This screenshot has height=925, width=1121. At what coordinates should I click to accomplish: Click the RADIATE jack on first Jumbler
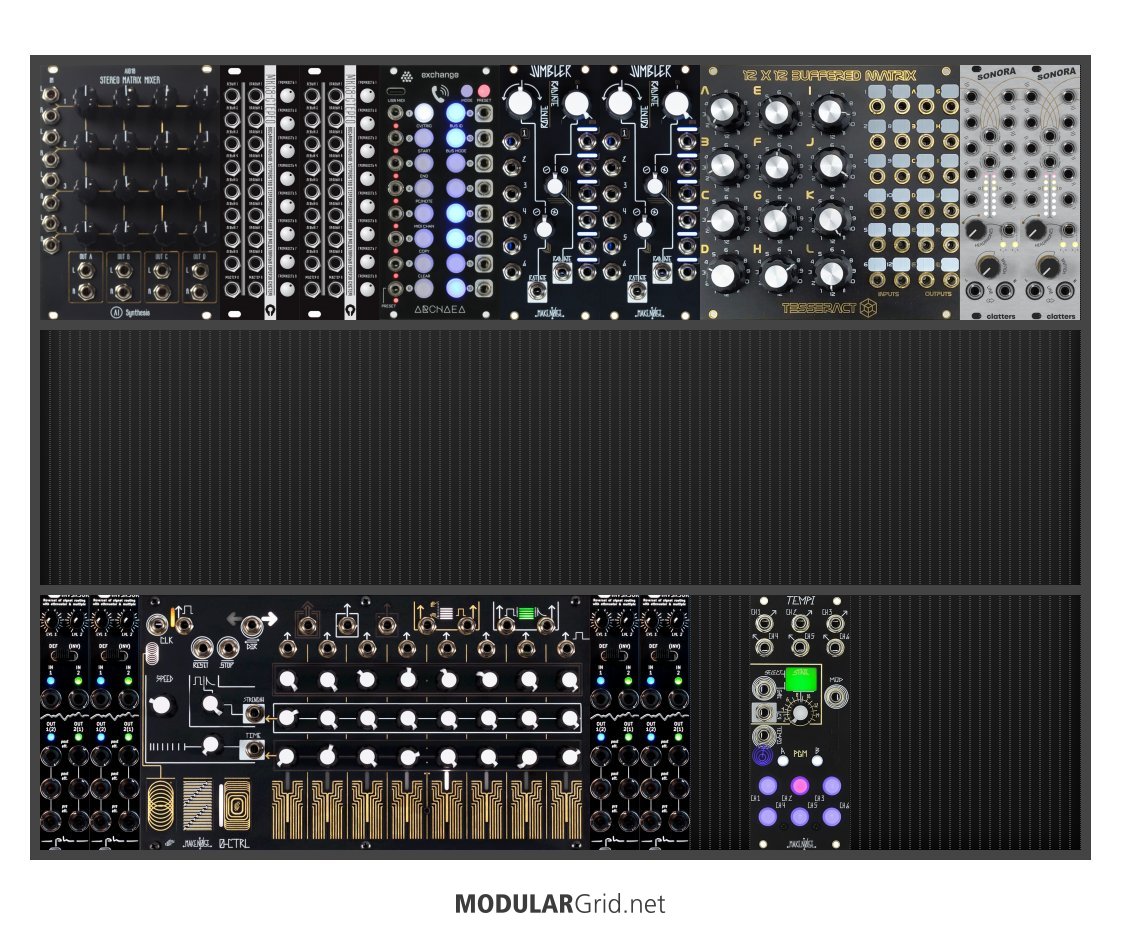(563, 273)
